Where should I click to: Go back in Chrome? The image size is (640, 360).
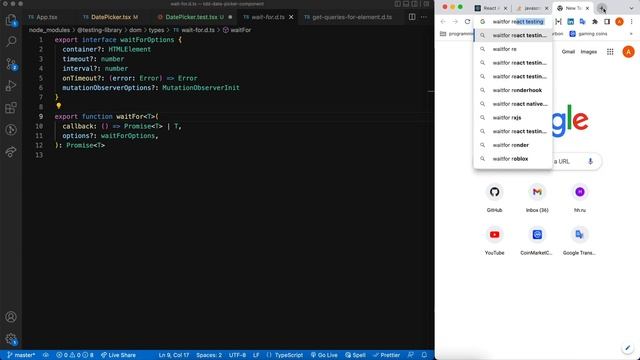tap(443, 22)
